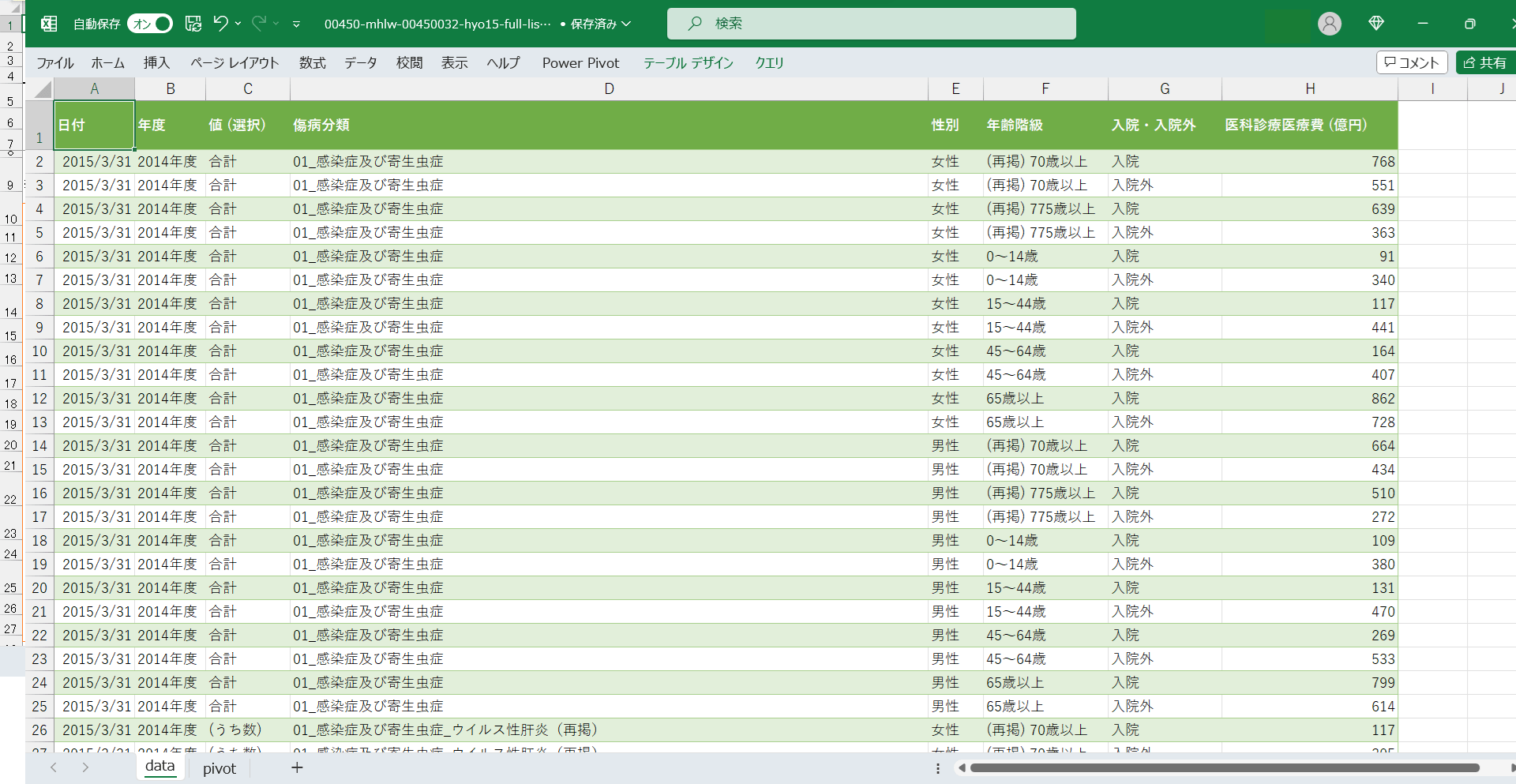Click the 検索 search box
Viewport: 1516px width, 784px height.
871,24
